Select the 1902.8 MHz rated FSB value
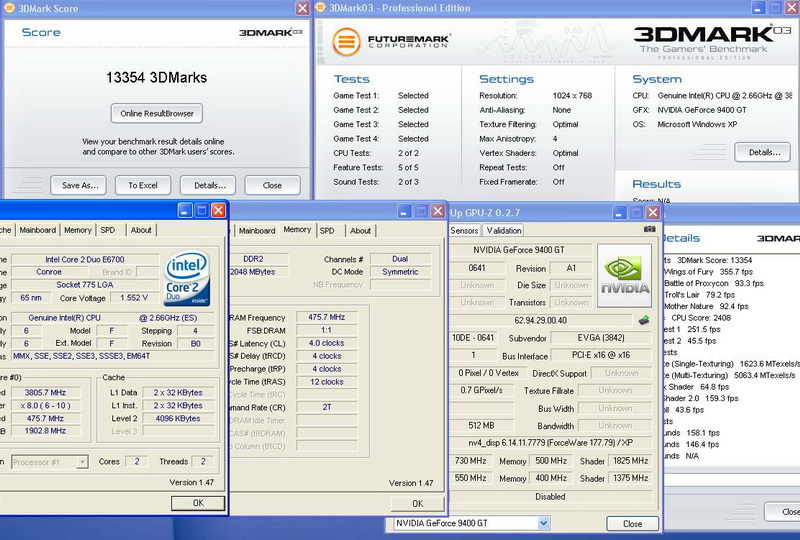800x540 pixels. 45,431
